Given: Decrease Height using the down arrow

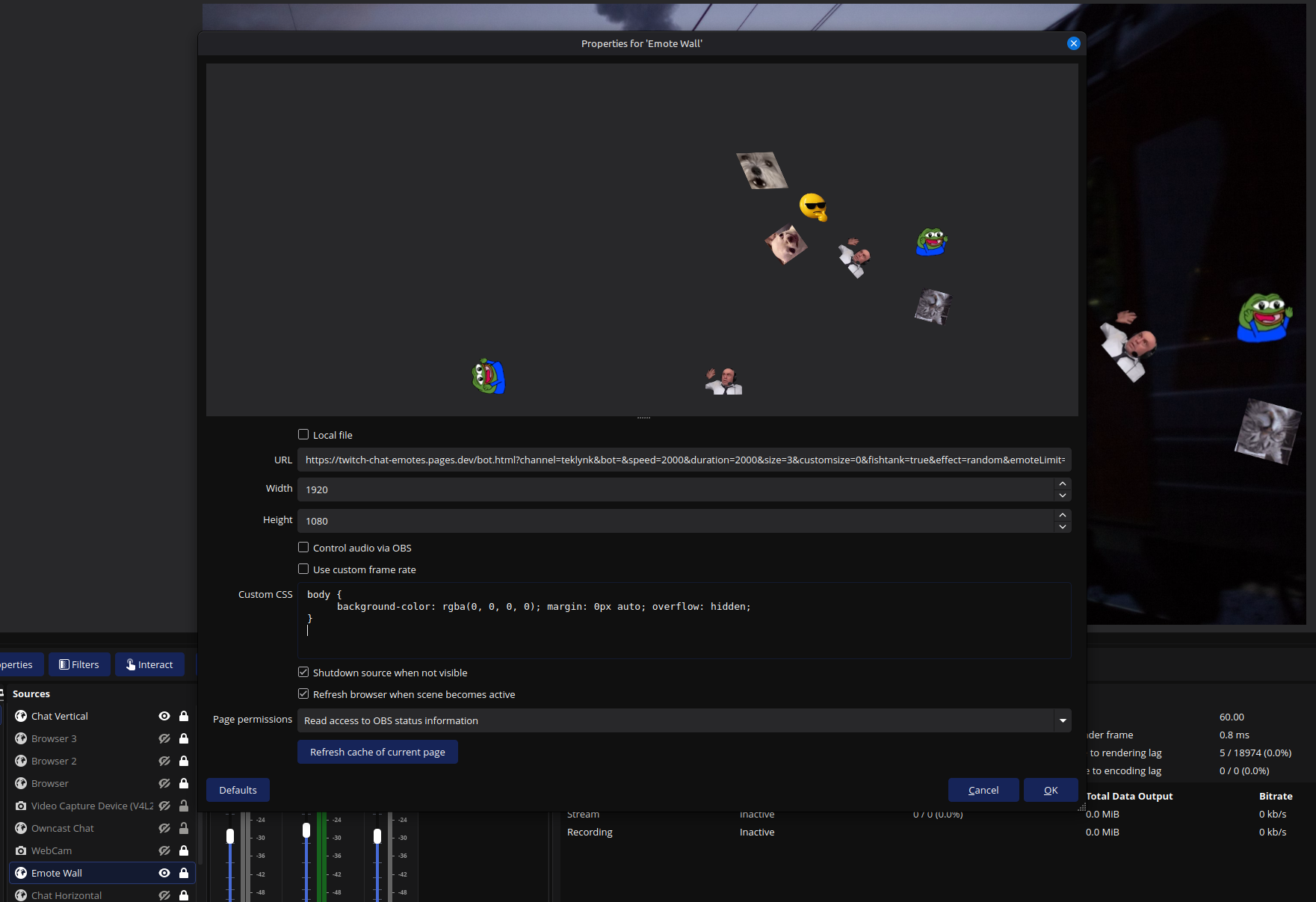Looking at the screenshot, I should click(x=1063, y=527).
